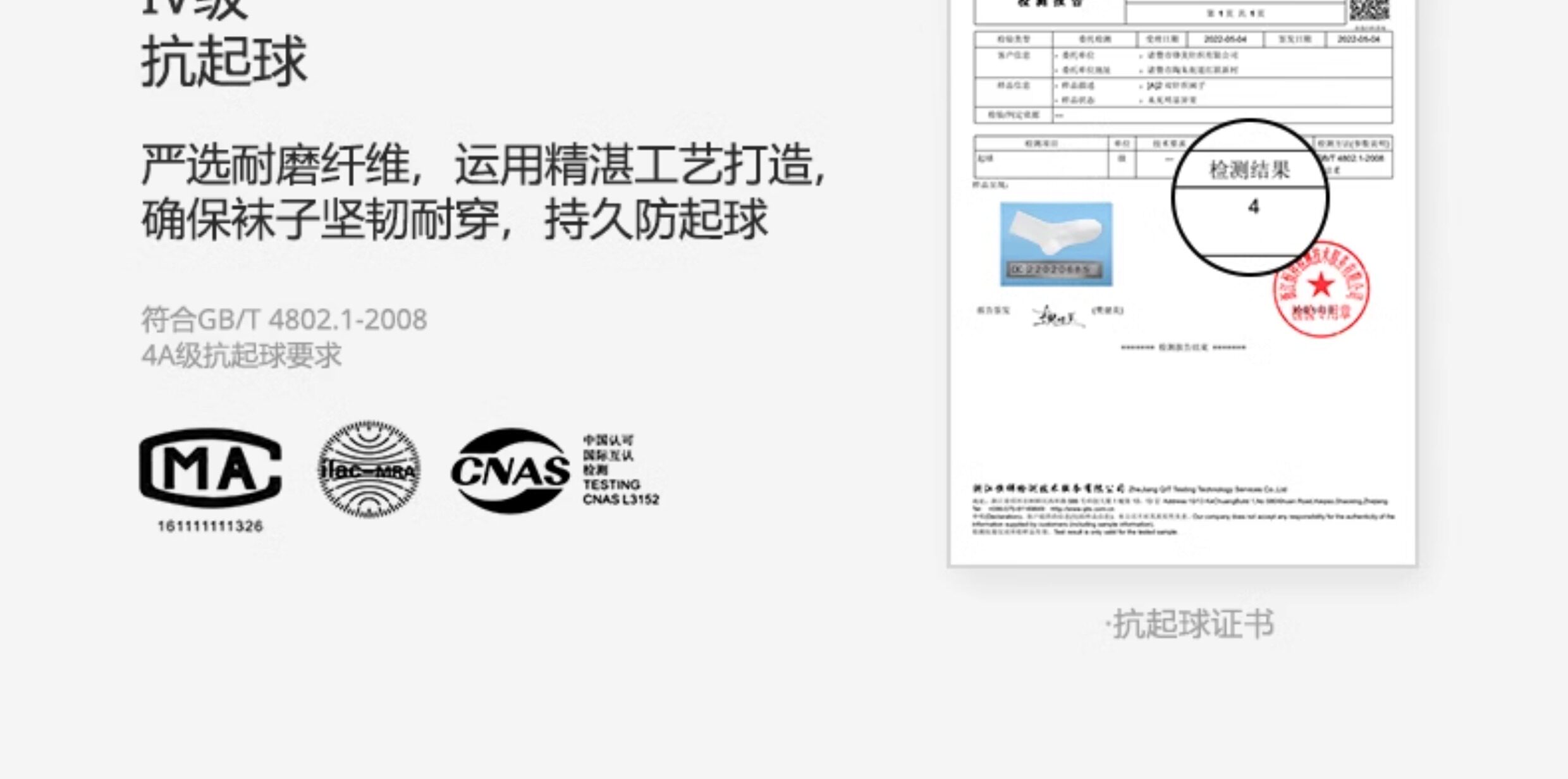This screenshot has width=1568, height=779.
Task: Click the red official stamp seal
Action: [x=1323, y=291]
